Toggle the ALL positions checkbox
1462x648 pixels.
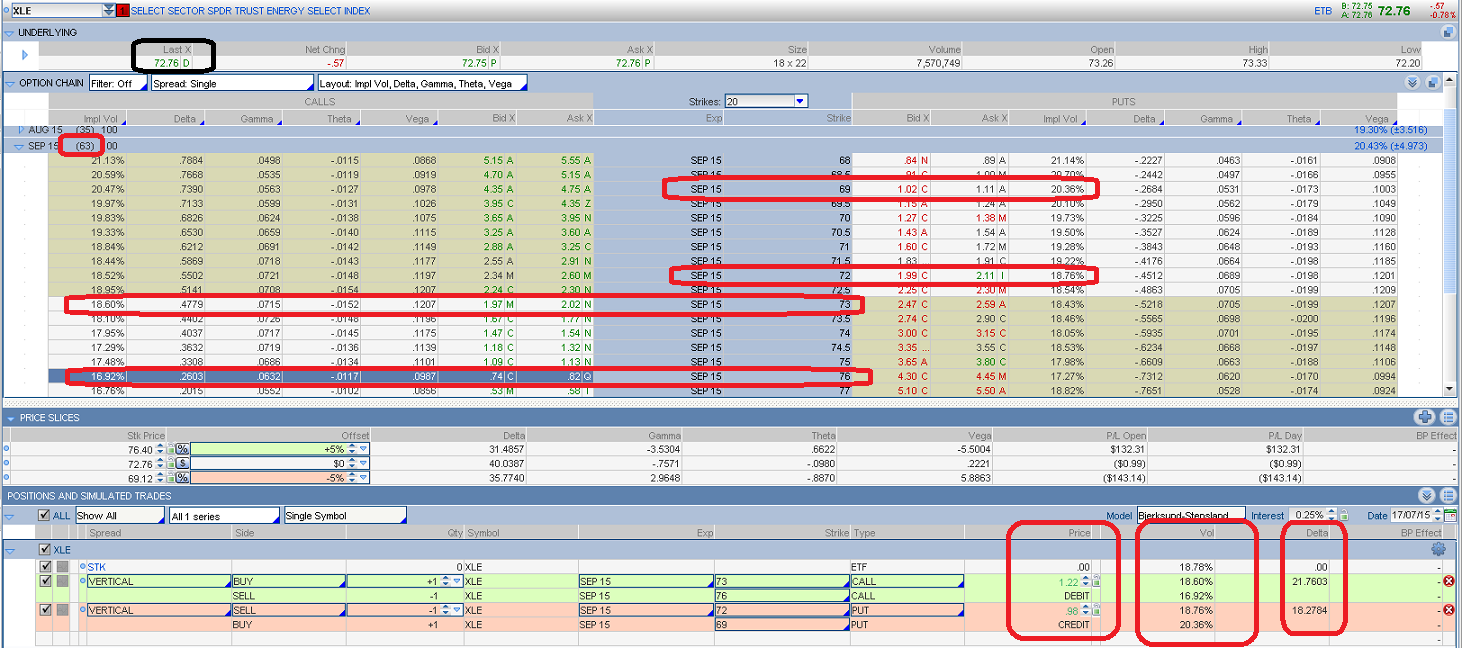pyautogui.click(x=43, y=516)
